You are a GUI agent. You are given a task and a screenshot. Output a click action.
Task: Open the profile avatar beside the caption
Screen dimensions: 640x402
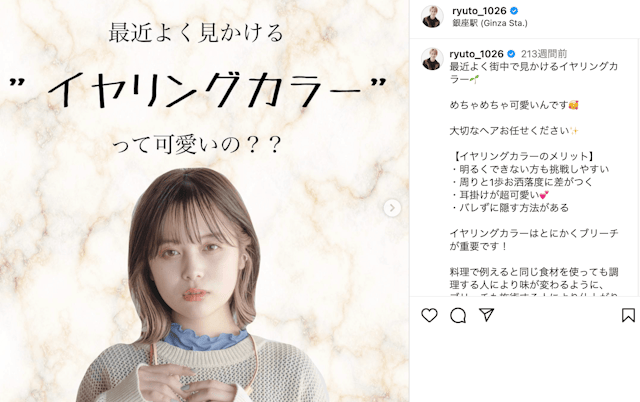click(x=432, y=59)
